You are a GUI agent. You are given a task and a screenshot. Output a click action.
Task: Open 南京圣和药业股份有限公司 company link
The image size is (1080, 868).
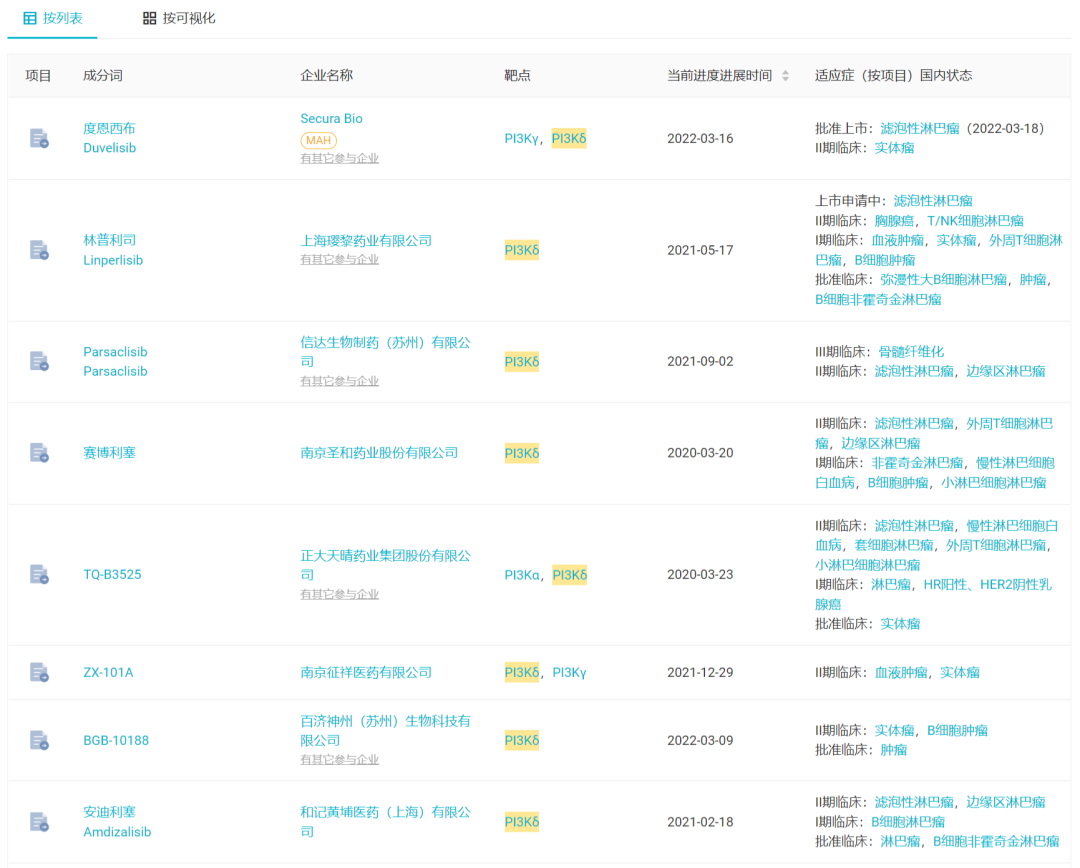pyautogui.click(x=379, y=453)
